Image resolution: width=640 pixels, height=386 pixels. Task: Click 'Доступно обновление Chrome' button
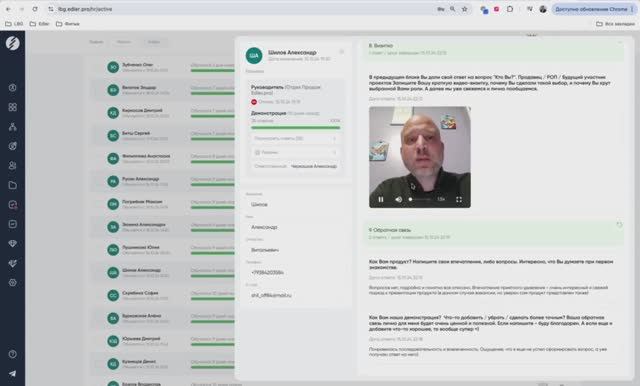(594, 9)
